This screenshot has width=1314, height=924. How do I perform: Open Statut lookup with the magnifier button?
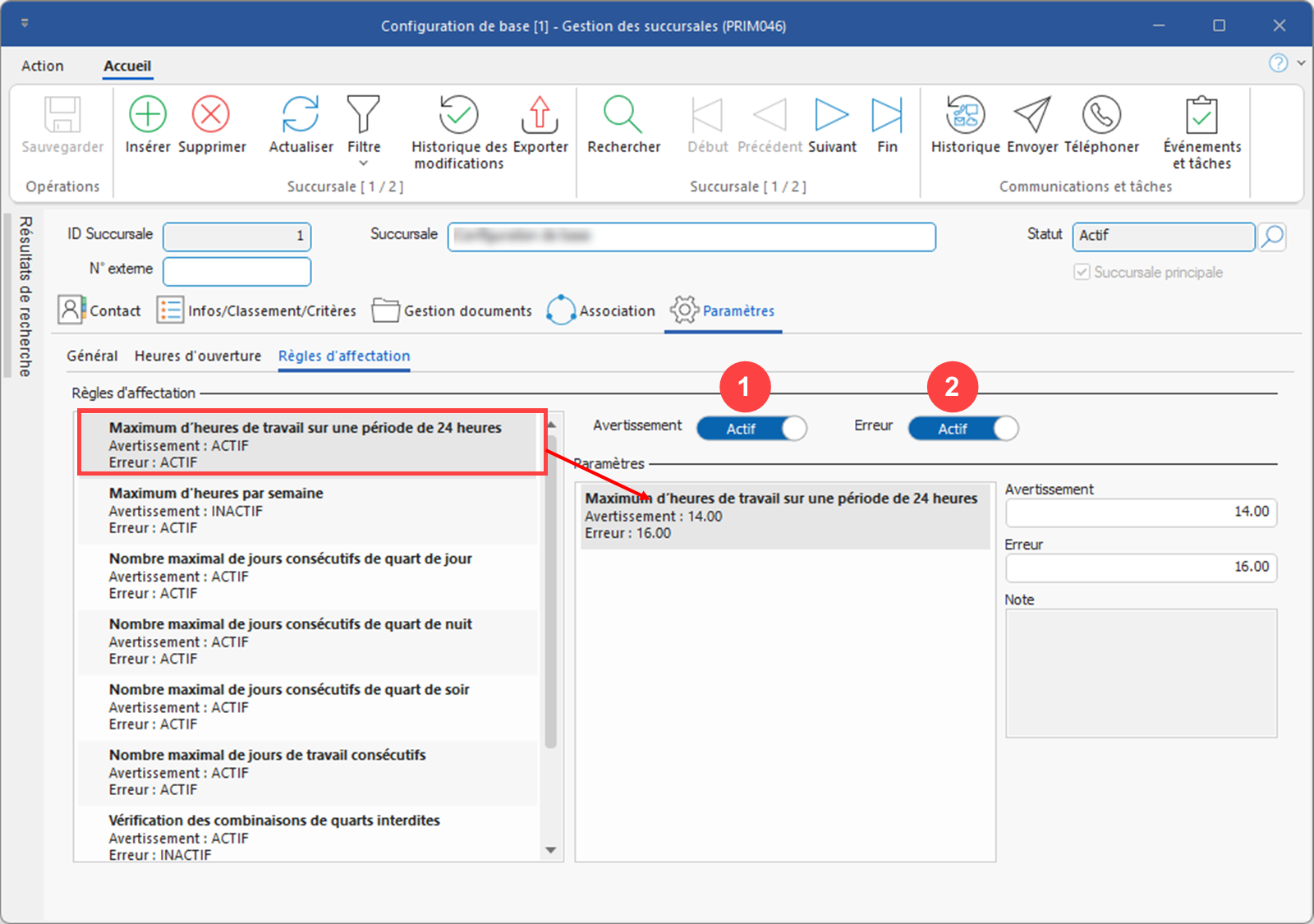click(x=1272, y=237)
